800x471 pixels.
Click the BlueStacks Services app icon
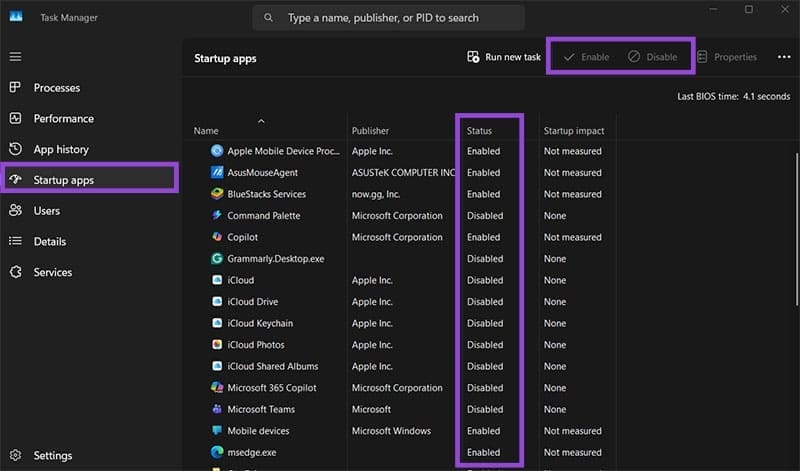click(x=217, y=194)
